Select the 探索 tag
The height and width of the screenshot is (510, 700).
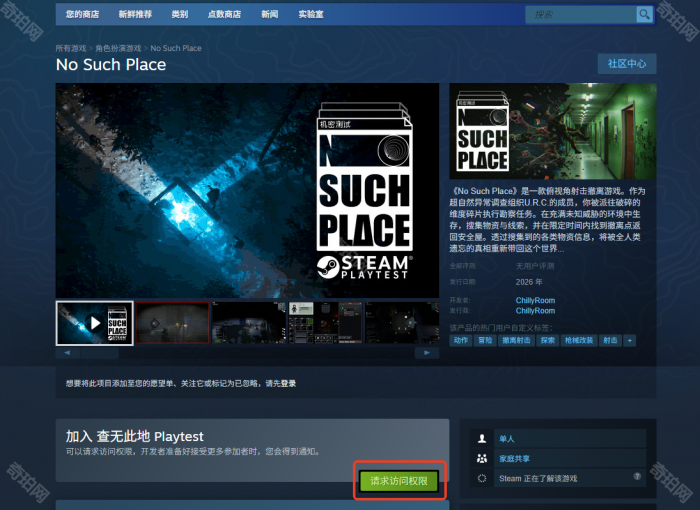click(x=548, y=340)
